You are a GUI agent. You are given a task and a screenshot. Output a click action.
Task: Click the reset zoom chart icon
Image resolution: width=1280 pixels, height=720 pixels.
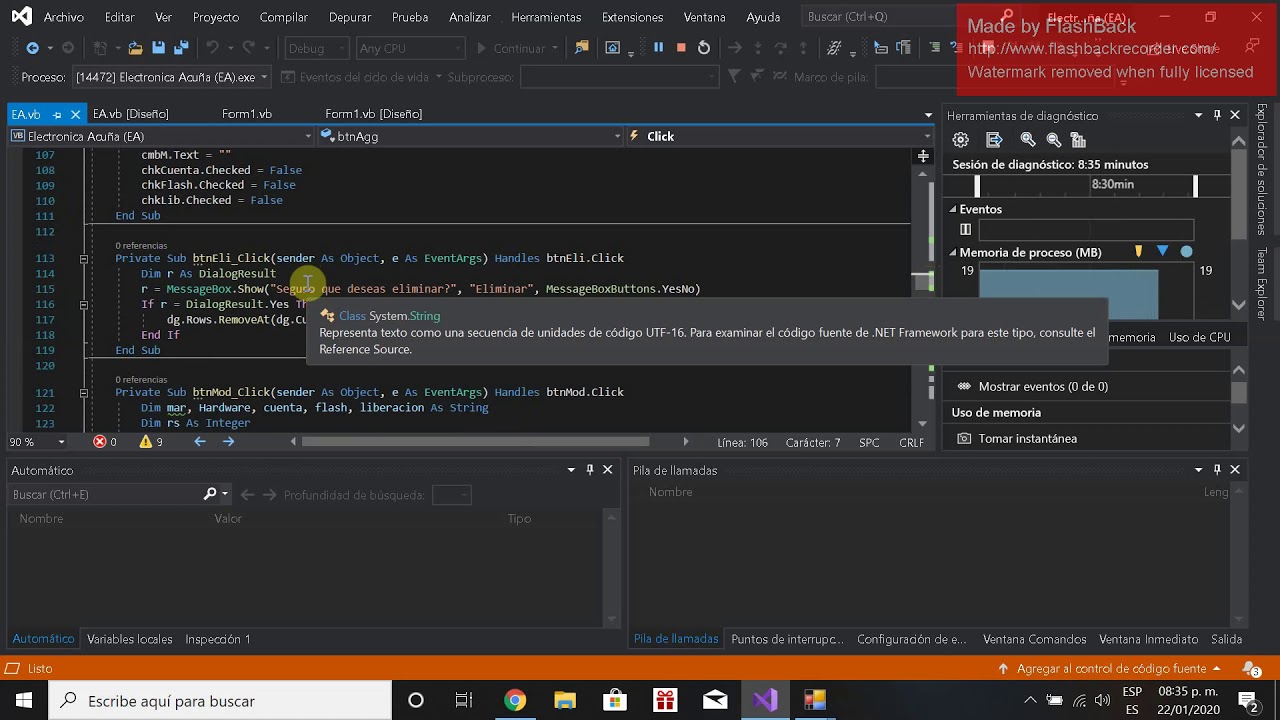tap(1078, 140)
